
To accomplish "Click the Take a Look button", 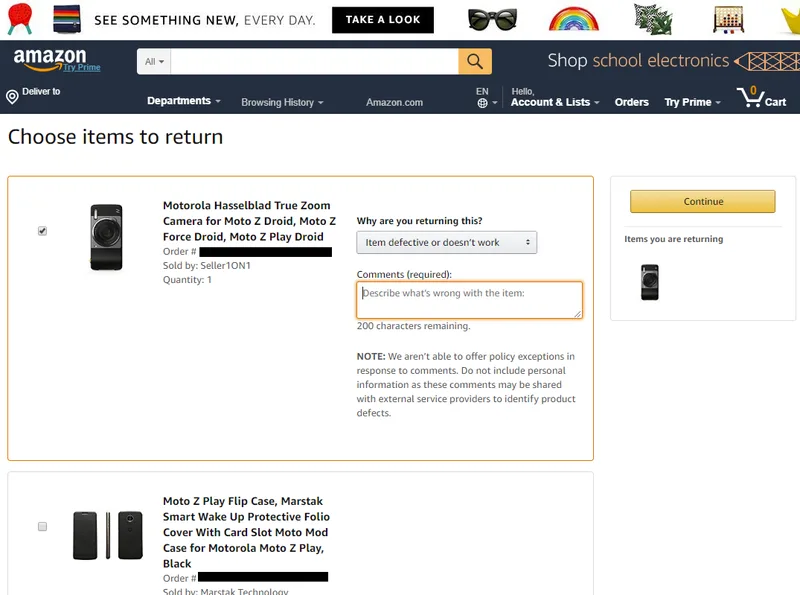I will tap(383, 20).
